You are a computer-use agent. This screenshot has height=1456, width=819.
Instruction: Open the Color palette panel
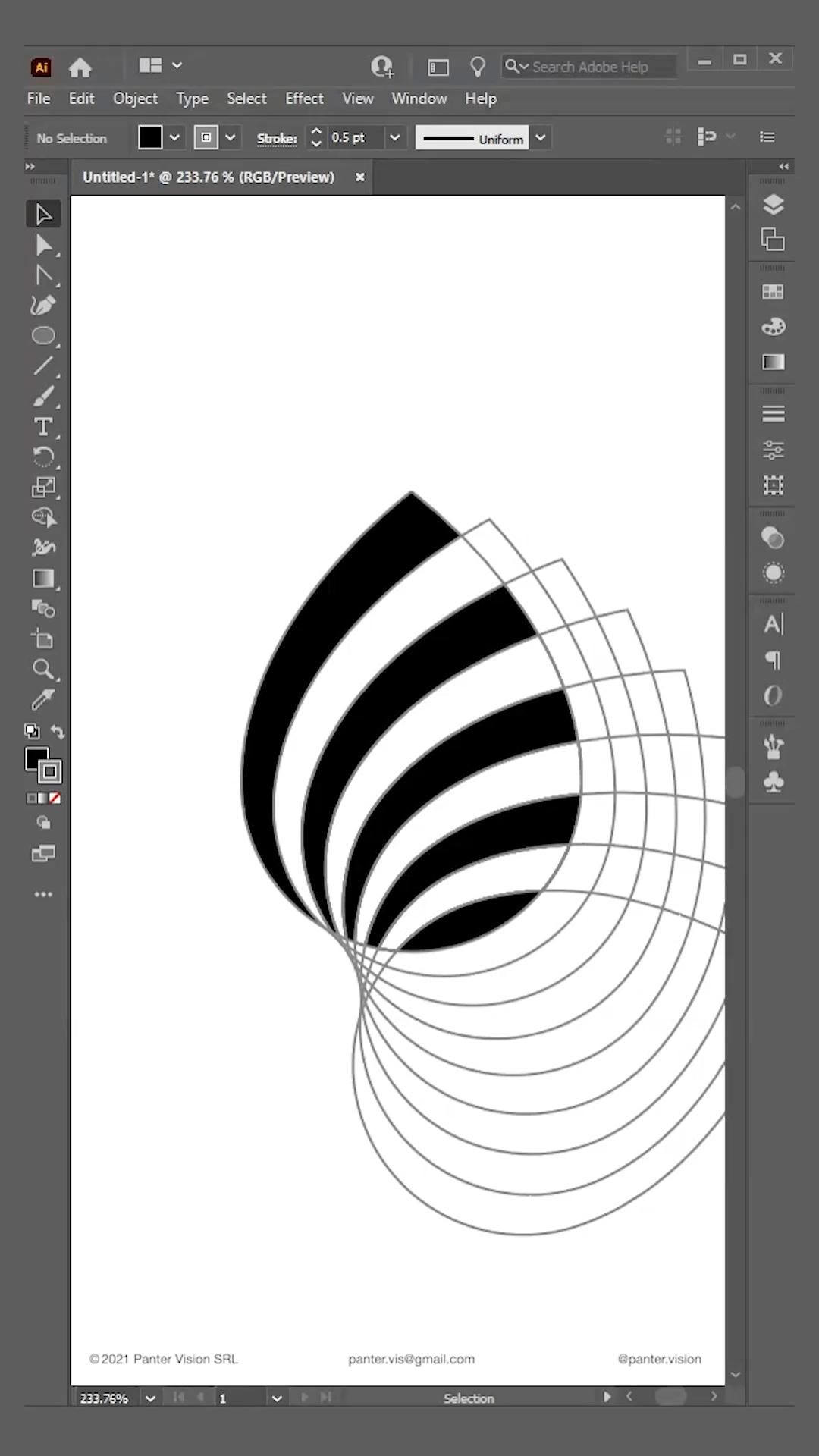773,327
